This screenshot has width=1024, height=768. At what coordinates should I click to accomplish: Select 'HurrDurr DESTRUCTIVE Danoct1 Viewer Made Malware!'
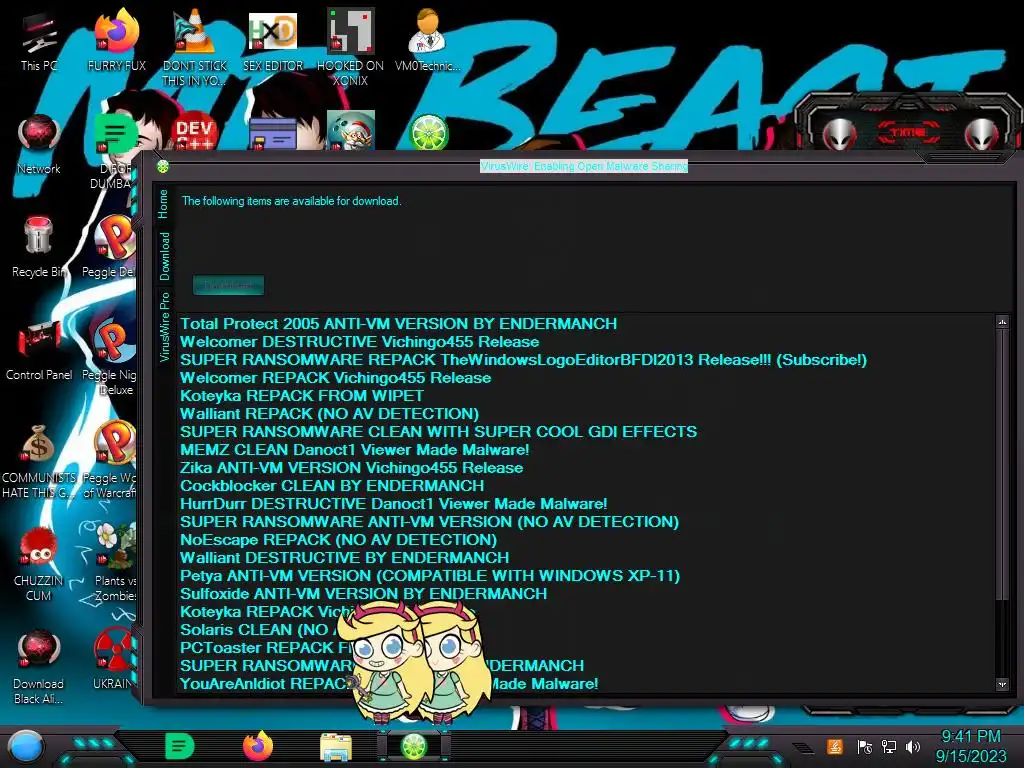click(x=394, y=504)
